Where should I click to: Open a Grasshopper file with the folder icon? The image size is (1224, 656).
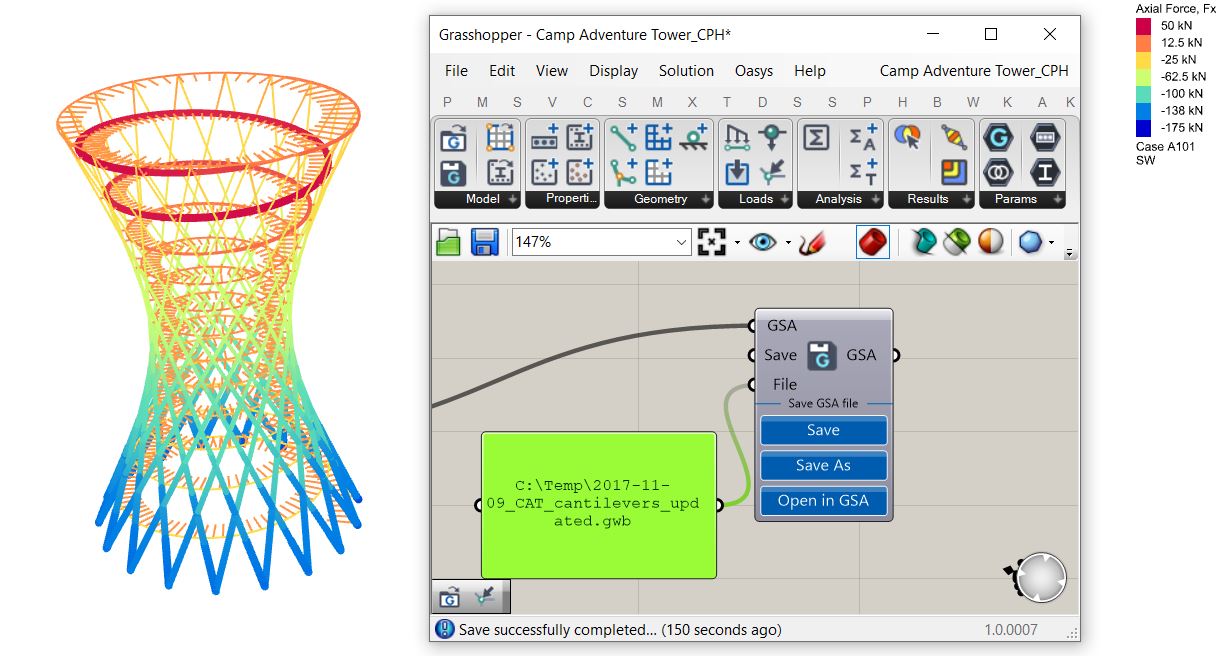click(446, 241)
